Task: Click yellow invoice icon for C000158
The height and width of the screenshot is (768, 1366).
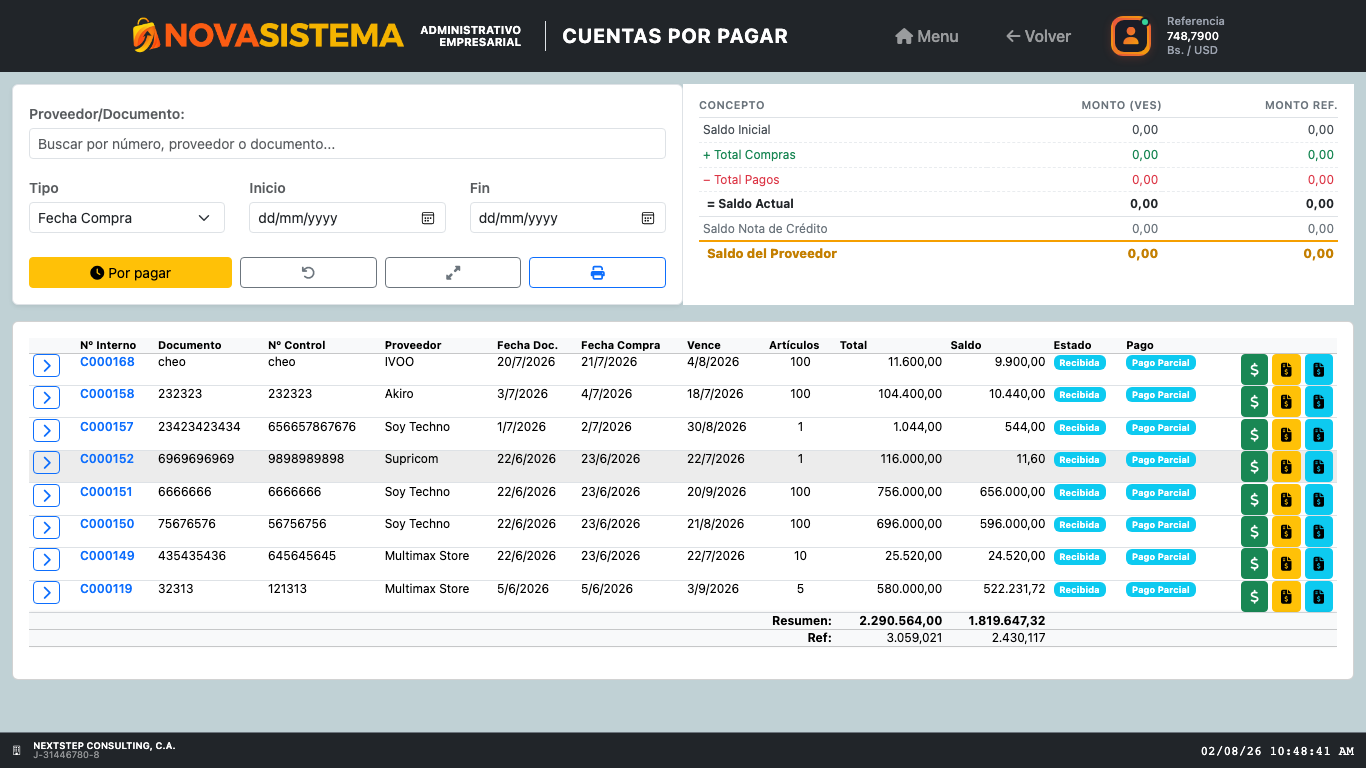Action: click(x=1286, y=402)
